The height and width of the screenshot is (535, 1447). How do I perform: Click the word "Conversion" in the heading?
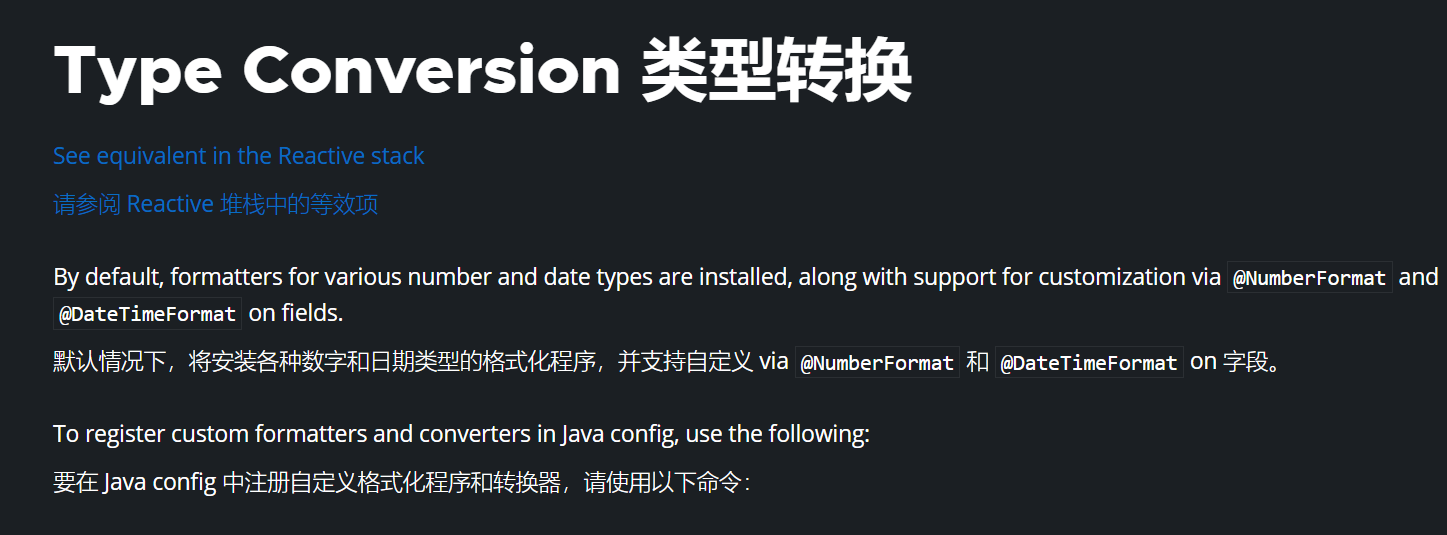tap(431, 72)
